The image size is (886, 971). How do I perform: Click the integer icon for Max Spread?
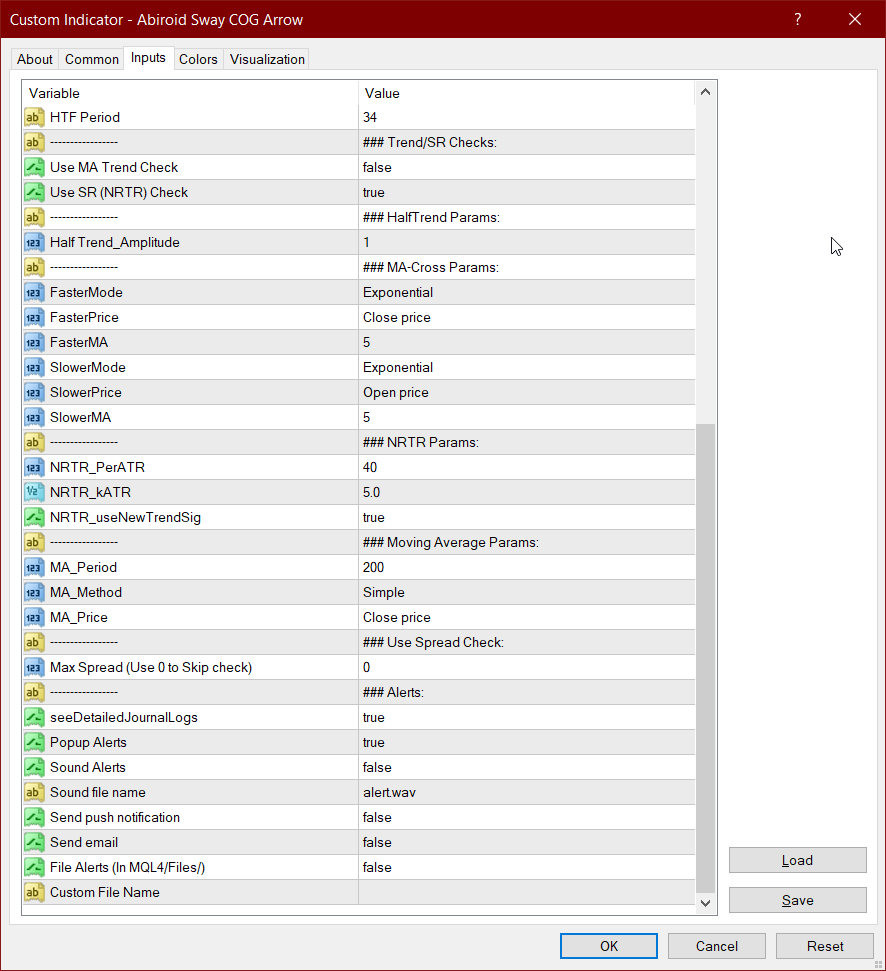pos(34,667)
